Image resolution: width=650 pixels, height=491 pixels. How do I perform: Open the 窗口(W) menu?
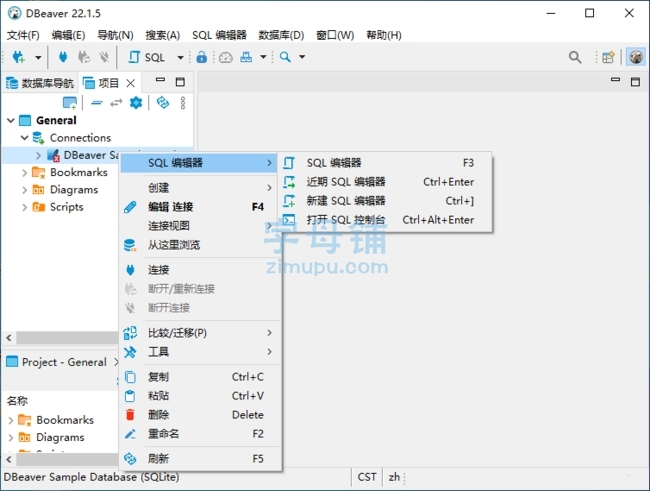point(335,35)
